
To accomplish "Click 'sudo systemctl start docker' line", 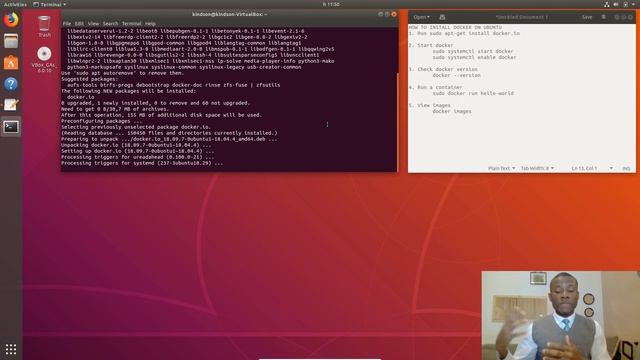I will (473, 51).
